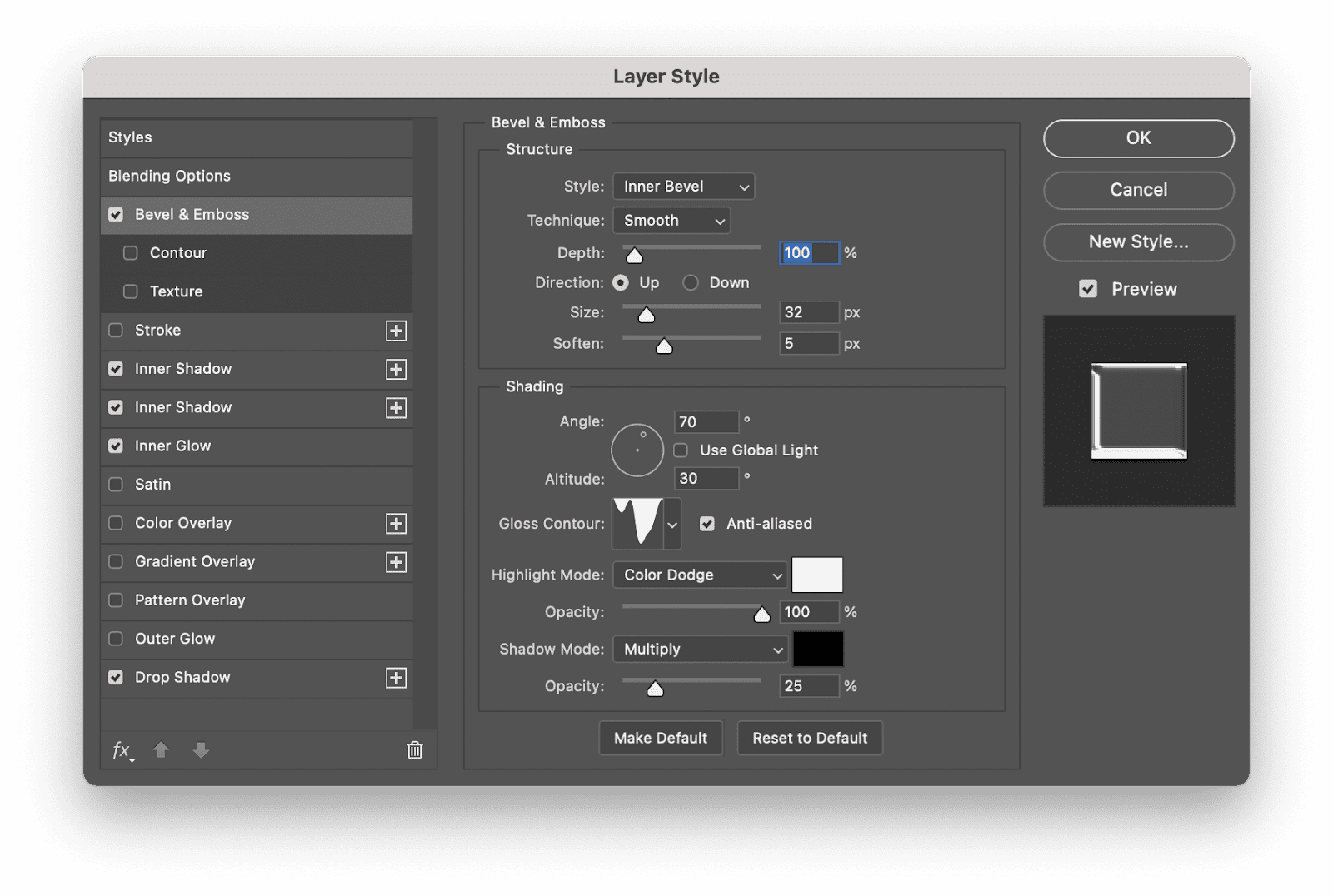Open the Gloss Contour thumbnail editor

point(638,524)
